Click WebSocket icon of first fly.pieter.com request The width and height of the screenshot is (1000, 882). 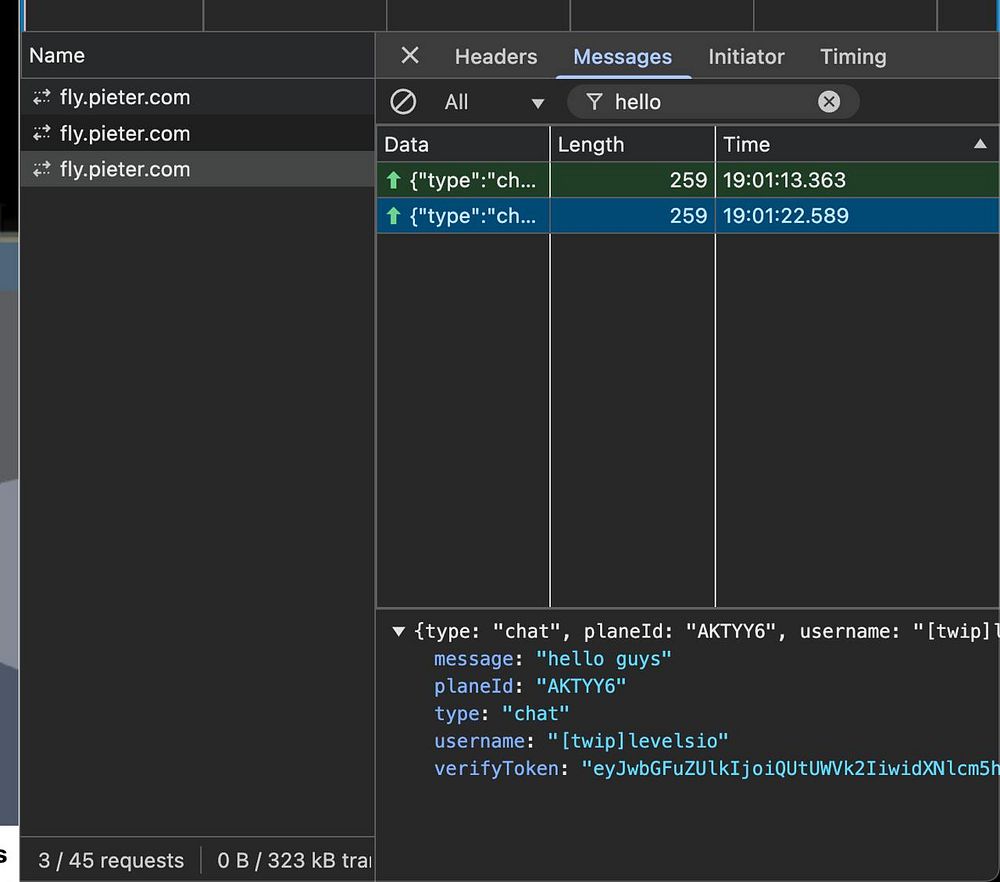42,98
